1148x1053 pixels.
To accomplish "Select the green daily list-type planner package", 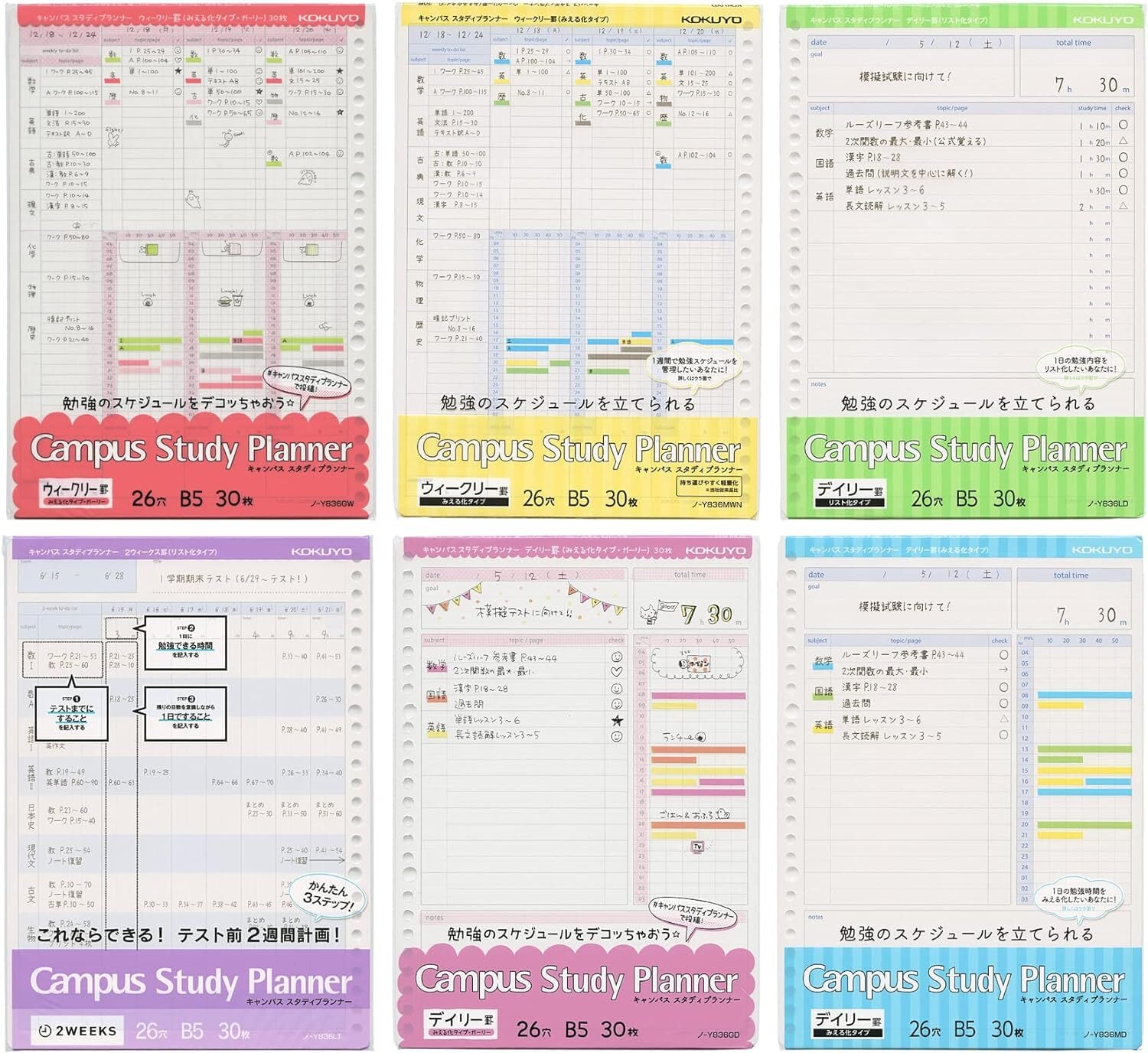I will click(x=963, y=260).
